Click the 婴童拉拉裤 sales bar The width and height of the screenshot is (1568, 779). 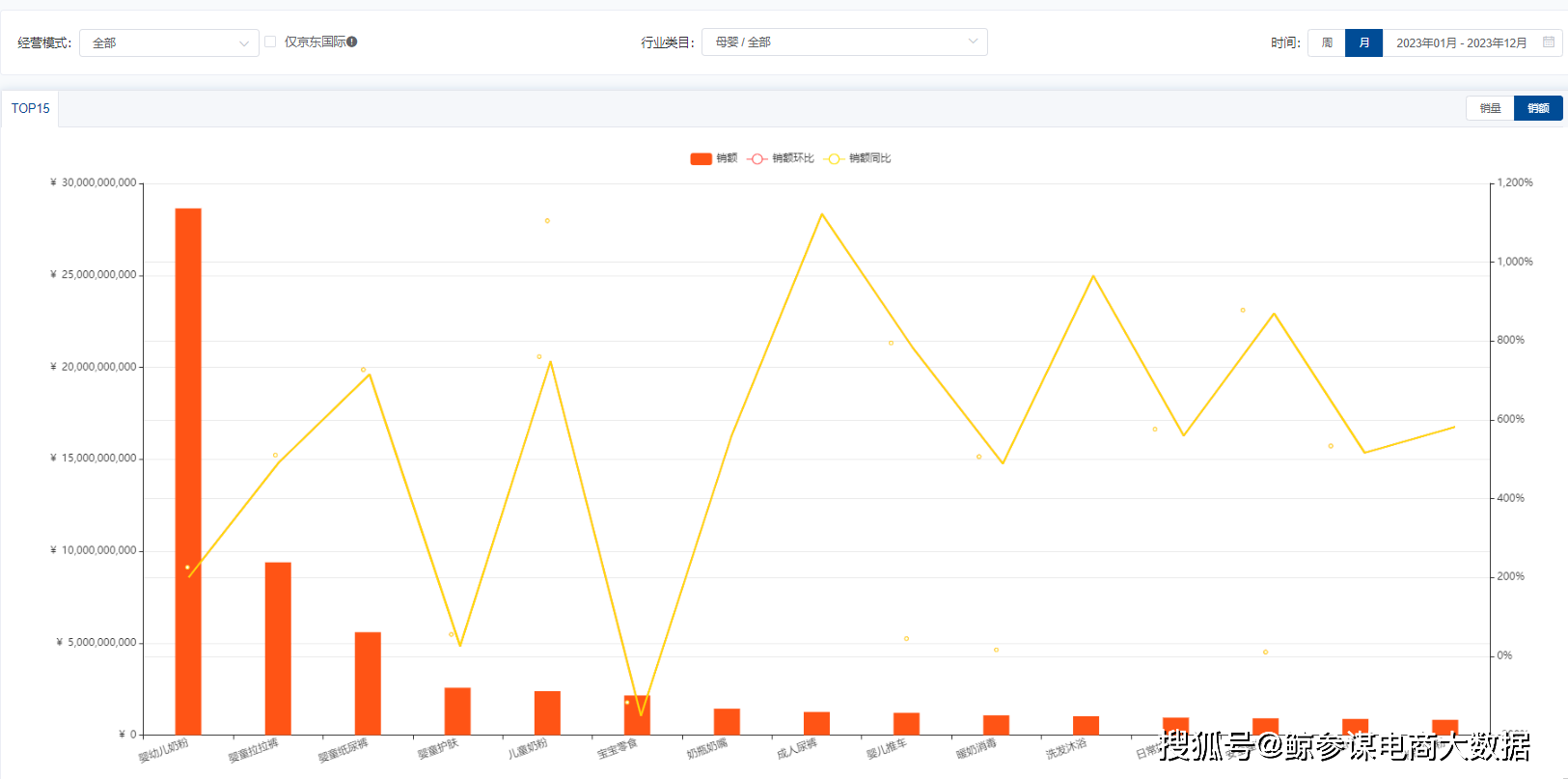[278, 649]
